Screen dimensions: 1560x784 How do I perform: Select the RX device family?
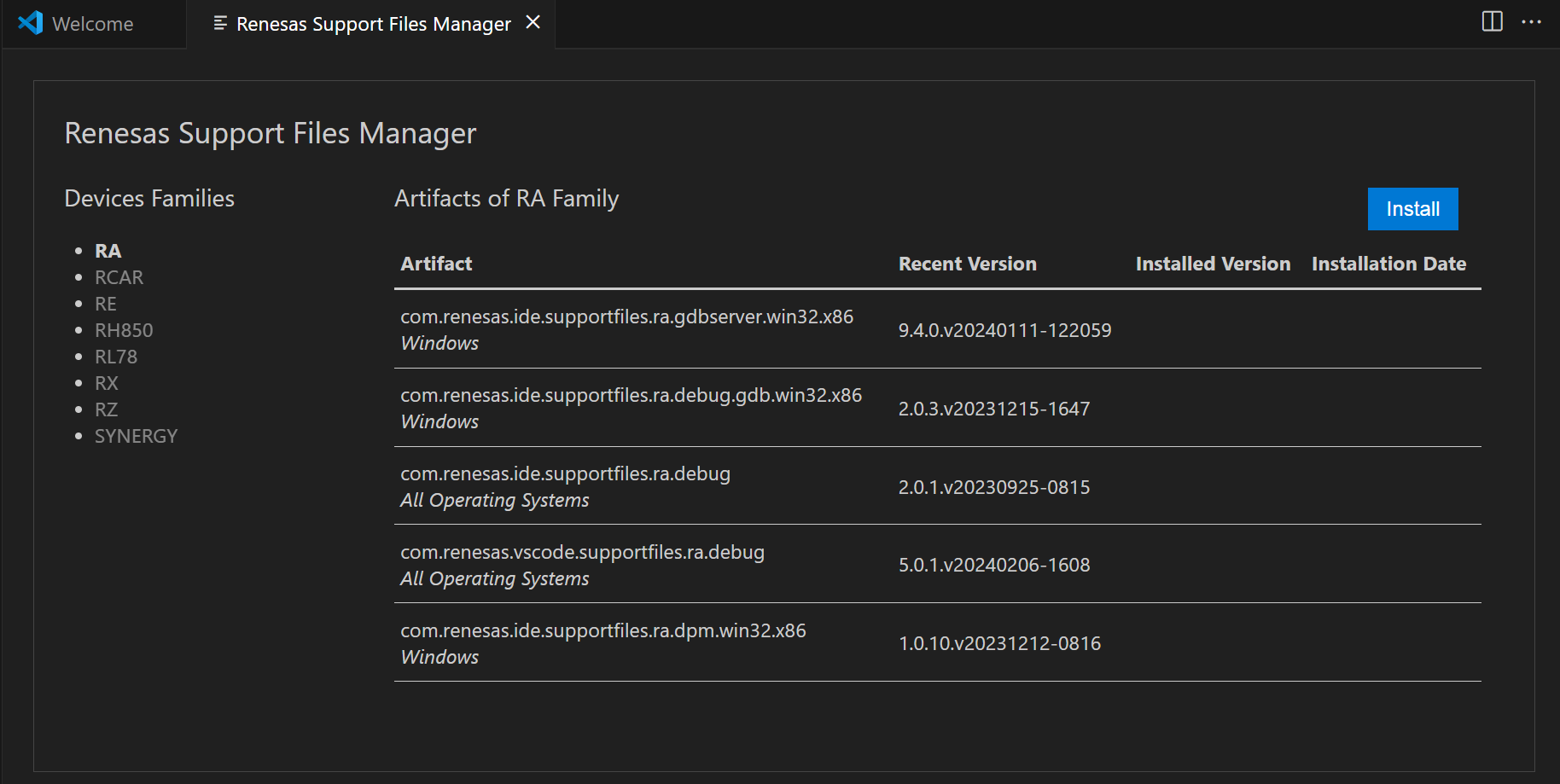(107, 383)
